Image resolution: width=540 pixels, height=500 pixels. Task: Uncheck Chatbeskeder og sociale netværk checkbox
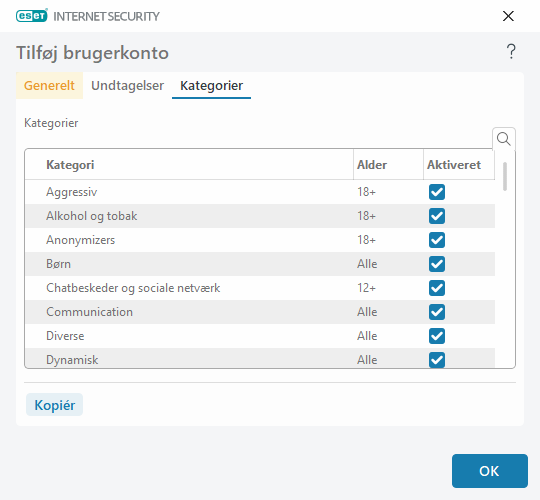coord(437,288)
